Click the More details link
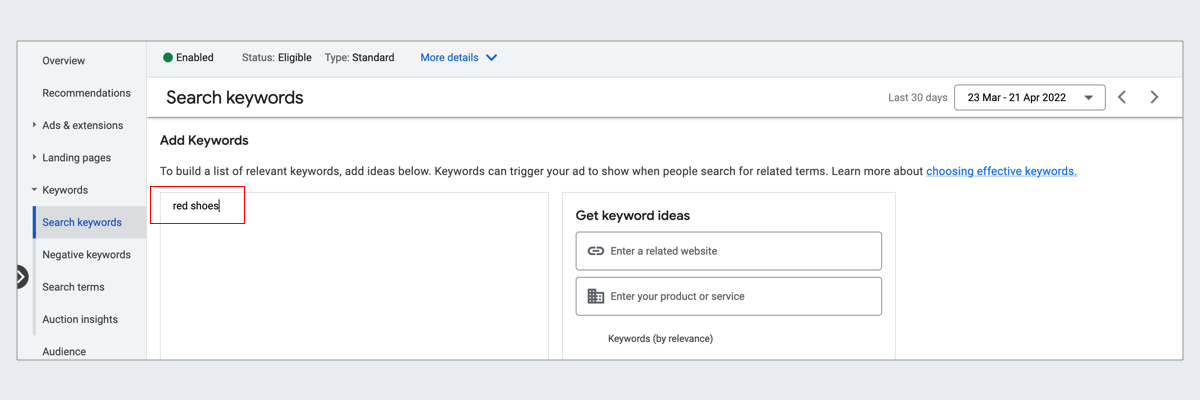Screen dimensions: 1200x402 [449, 58]
